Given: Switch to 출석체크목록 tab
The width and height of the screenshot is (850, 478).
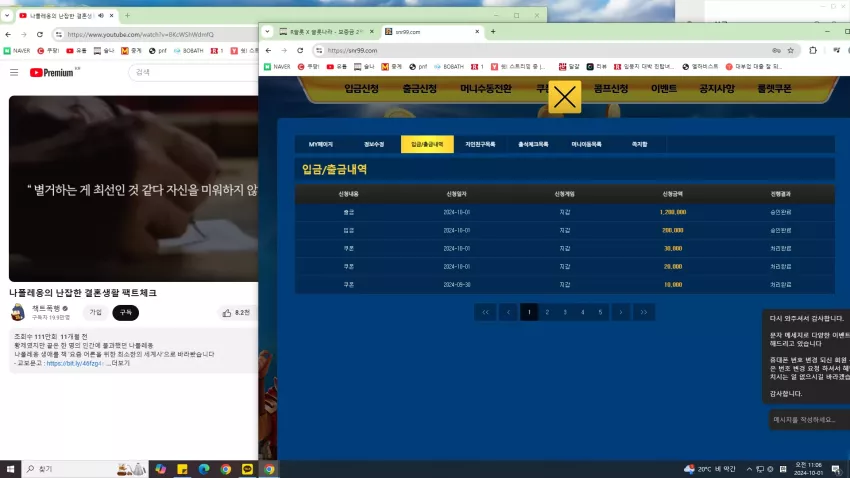Looking at the screenshot, I should [x=533, y=144].
